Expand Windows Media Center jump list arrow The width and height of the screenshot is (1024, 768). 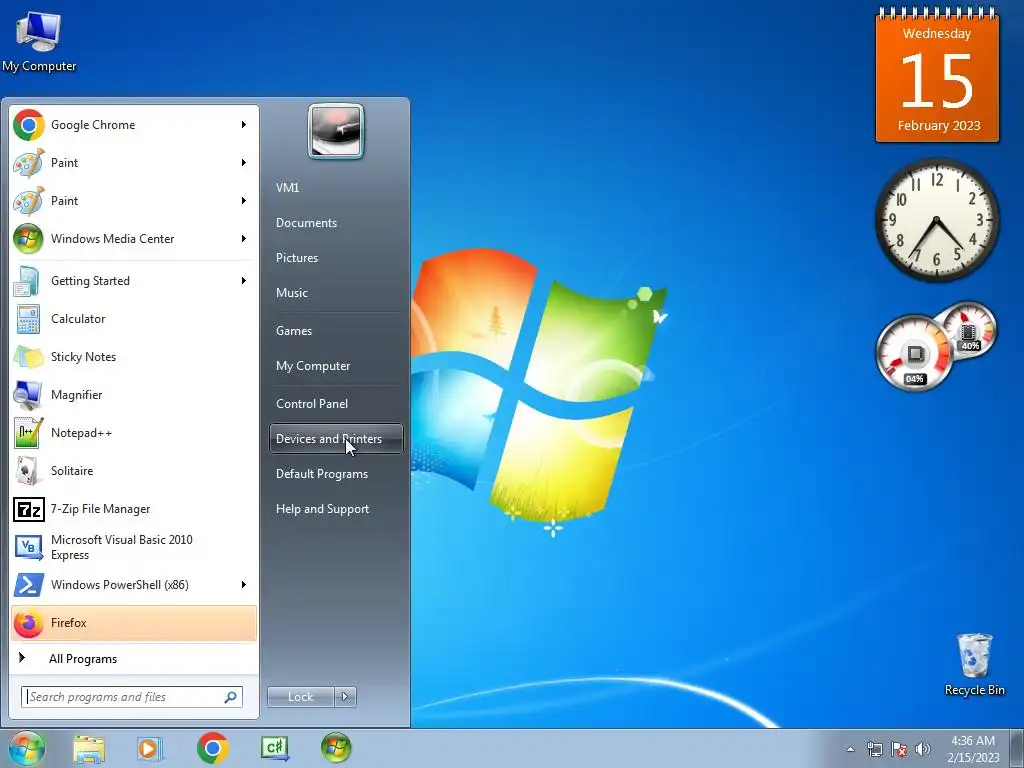tap(244, 238)
